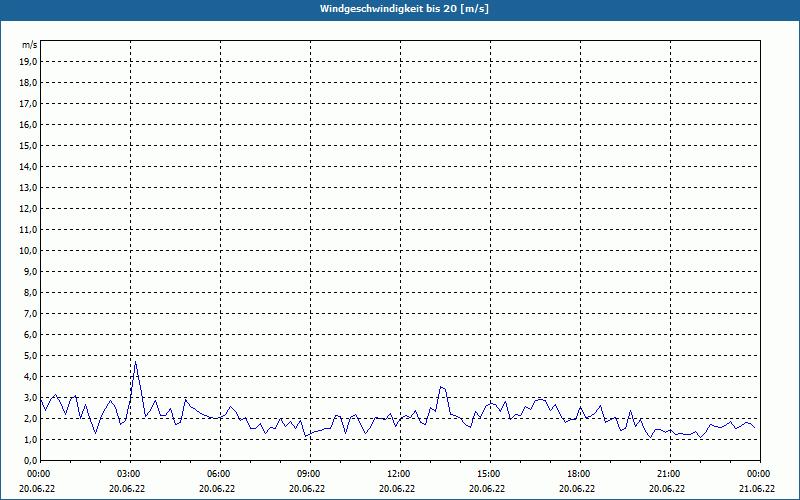Image resolution: width=800 pixels, height=500 pixels.
Task: Click the 09:00 time label
Action: [310, 474]
